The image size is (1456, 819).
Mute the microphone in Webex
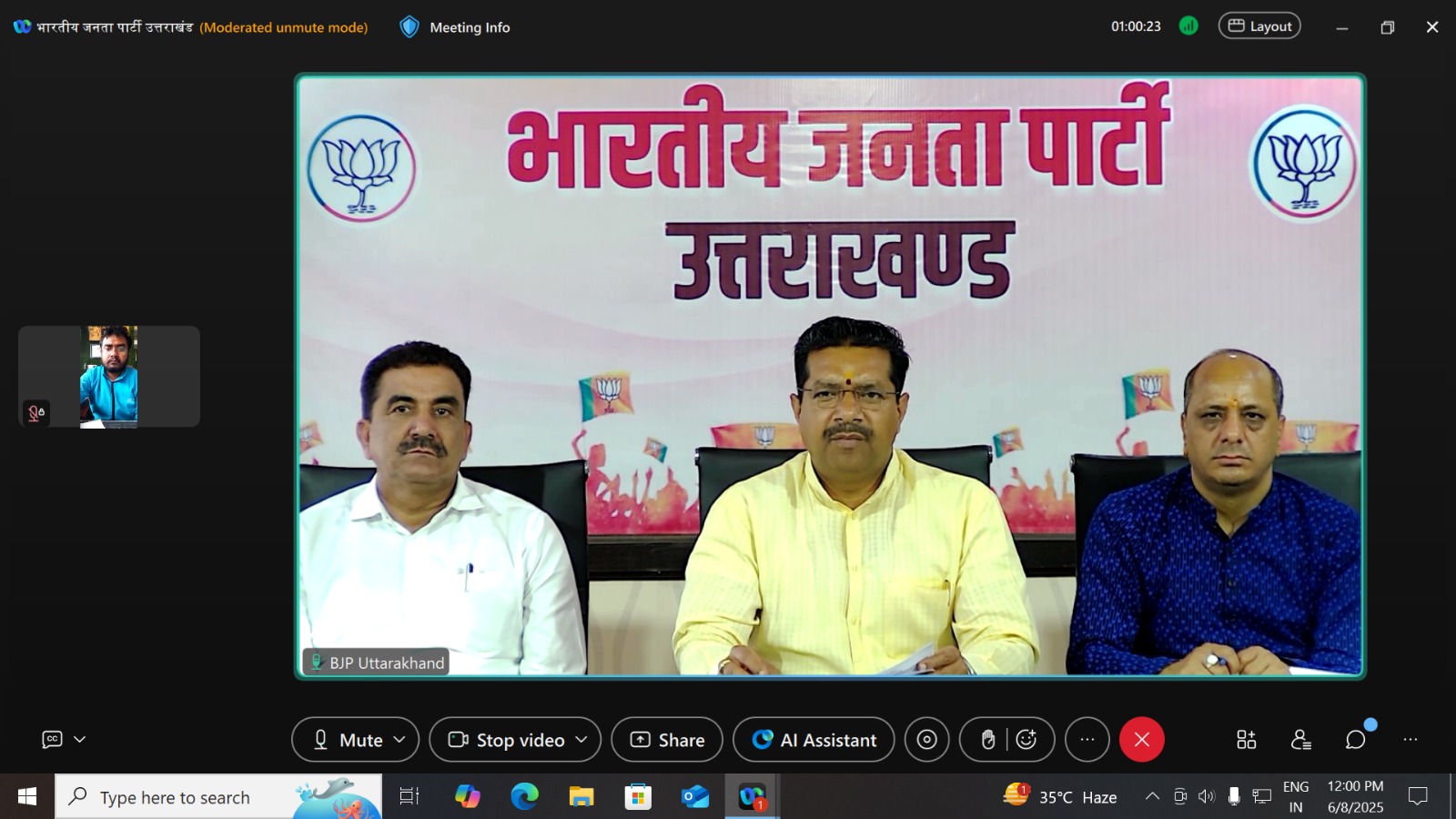tap(347, 740)
